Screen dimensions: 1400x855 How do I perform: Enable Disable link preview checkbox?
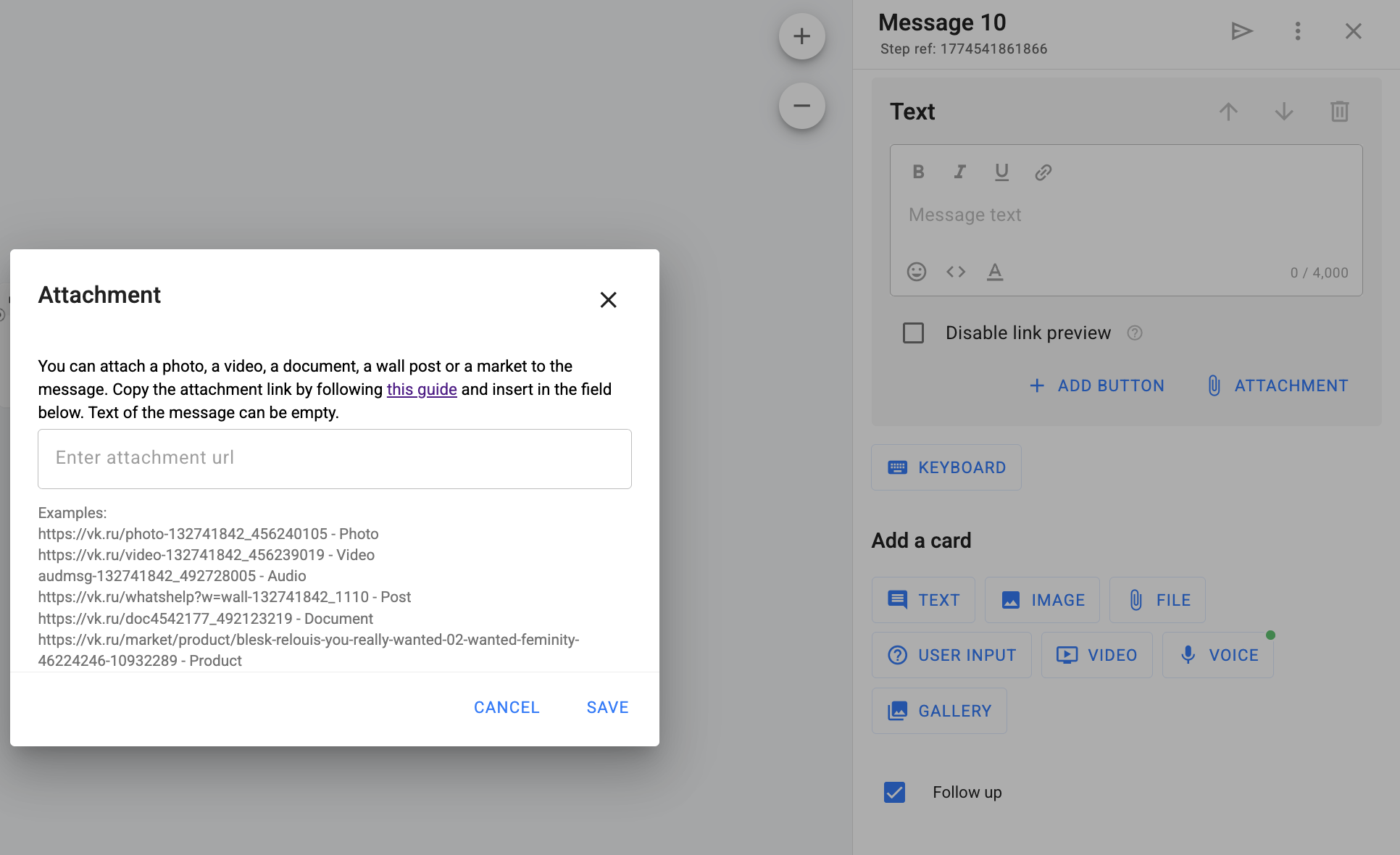click(913, 333)
